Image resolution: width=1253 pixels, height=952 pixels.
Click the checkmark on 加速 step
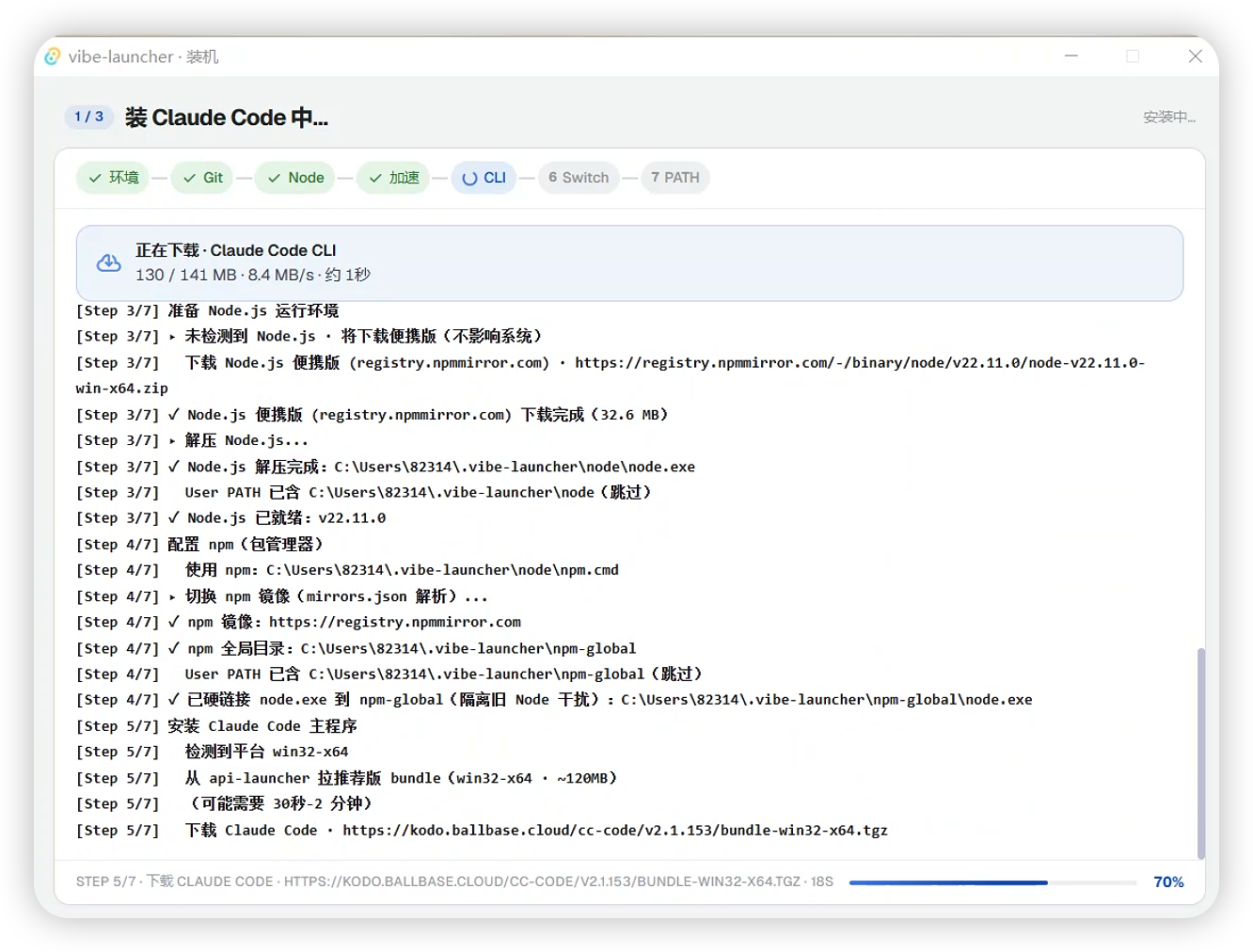tap(375, 178)
